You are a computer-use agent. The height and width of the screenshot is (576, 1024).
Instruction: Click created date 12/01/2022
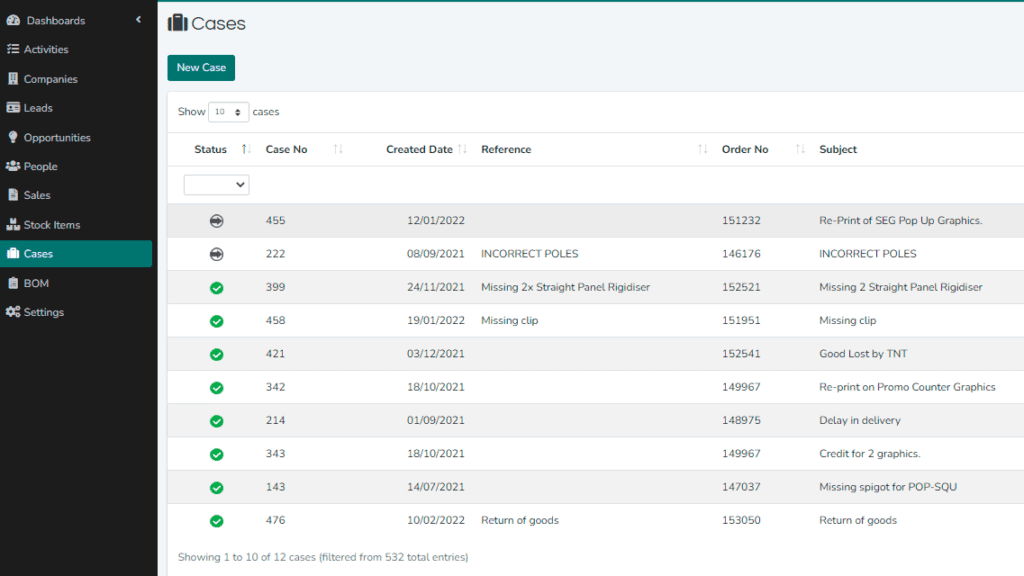(436, 220)
